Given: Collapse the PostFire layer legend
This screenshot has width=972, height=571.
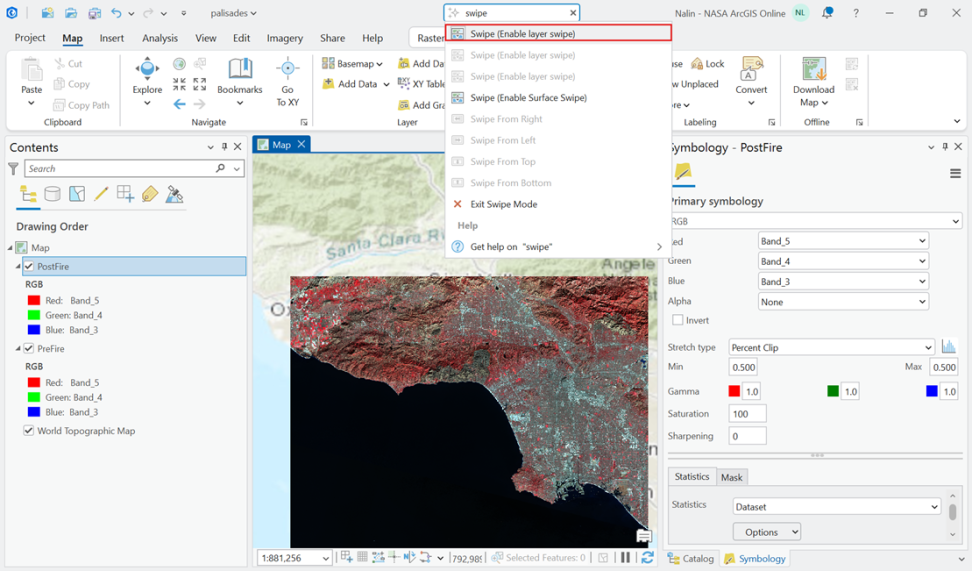Looking at the screenshot, I should click(x=18, y=267).
